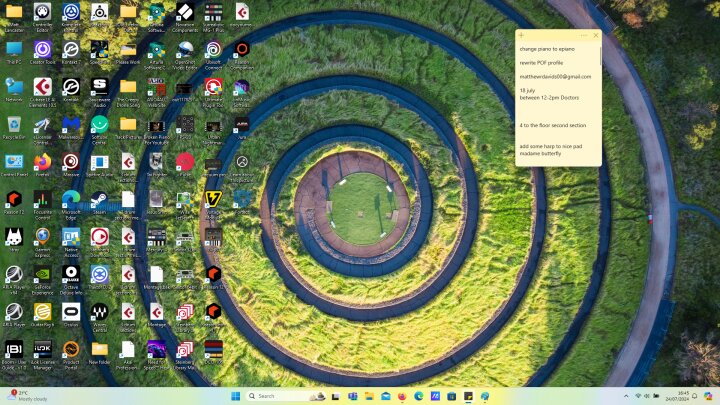Screen dimensions: 720x405
Task: Launch Garmin Express from the desktop
Action: (42, 242)
